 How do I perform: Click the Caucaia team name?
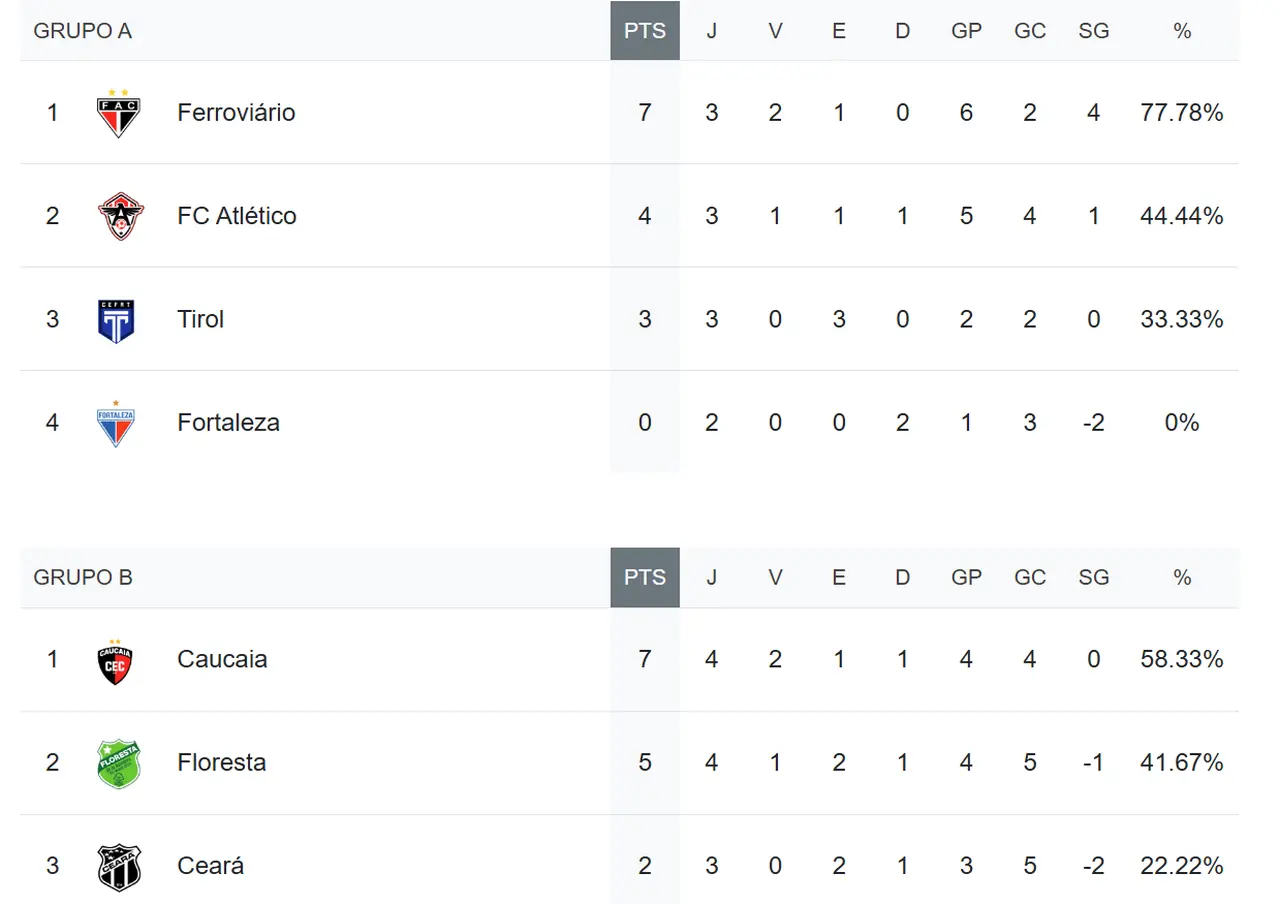tap(222, 660)
